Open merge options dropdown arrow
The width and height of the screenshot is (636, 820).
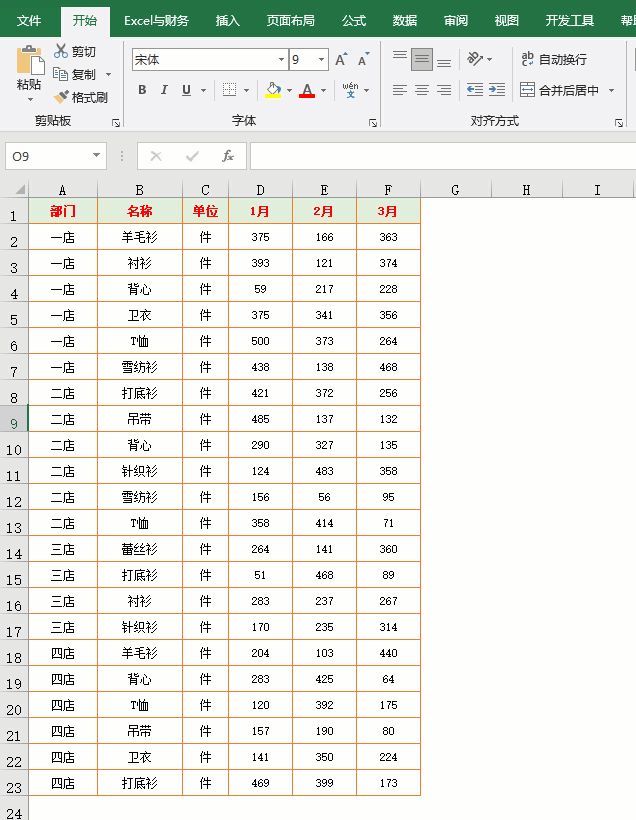pyautogui.click(x=611, y=90)
